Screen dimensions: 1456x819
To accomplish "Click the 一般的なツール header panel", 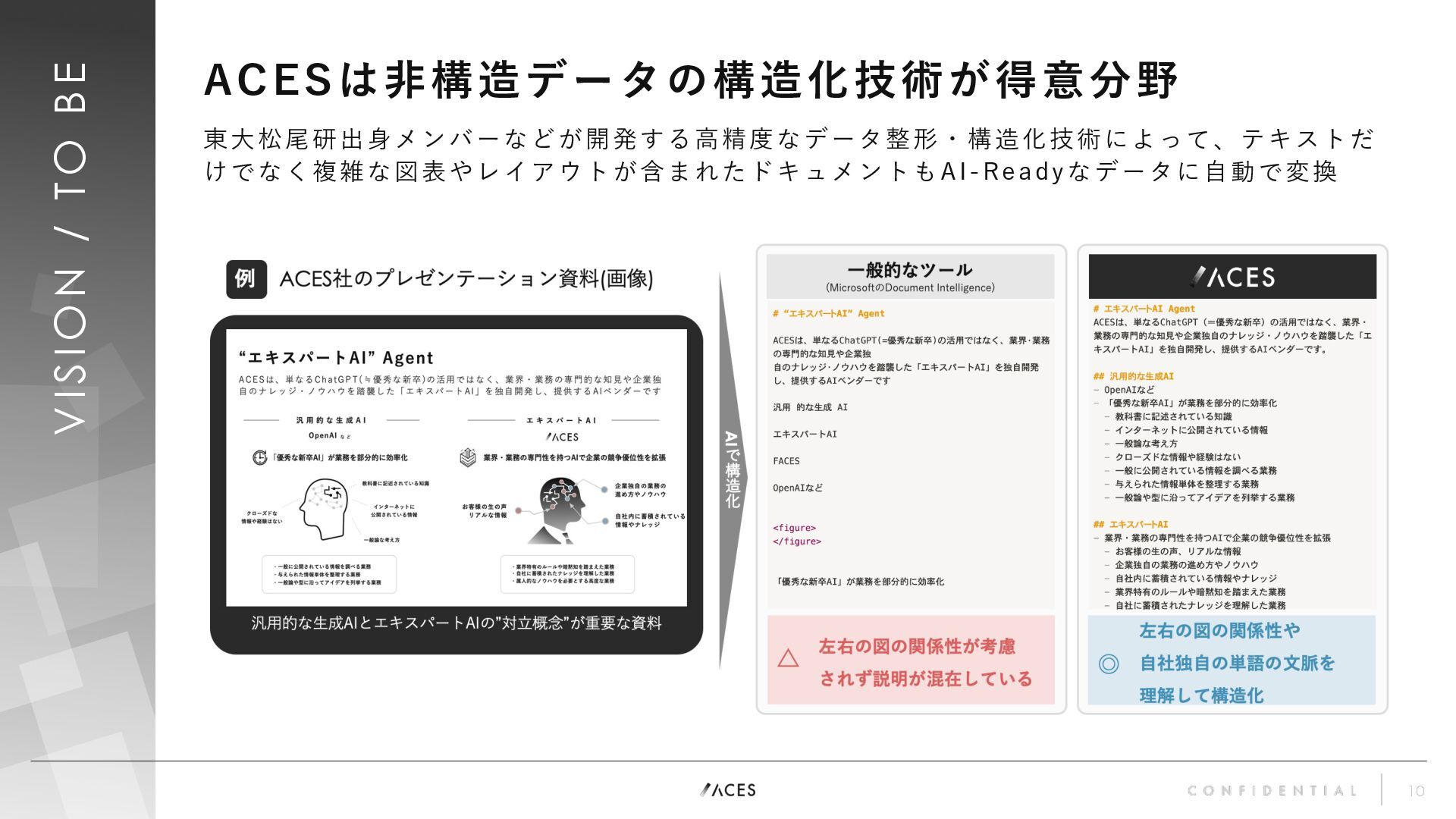I will coord(910,277).
